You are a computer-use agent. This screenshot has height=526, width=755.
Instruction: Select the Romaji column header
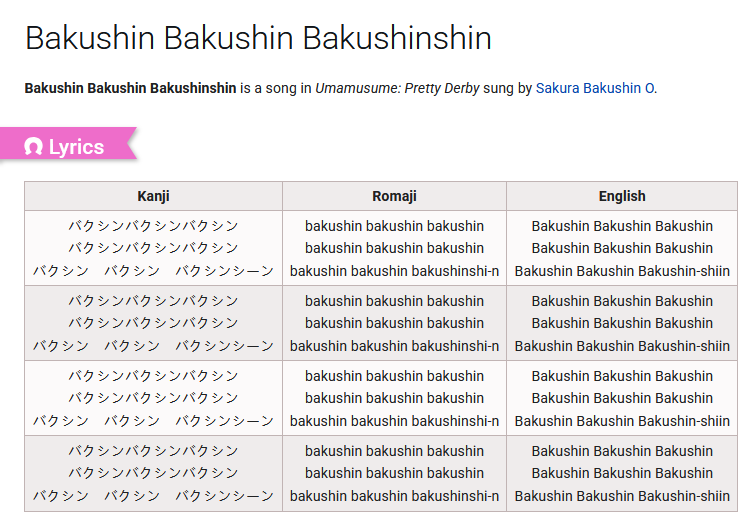[x=394, y=196]
